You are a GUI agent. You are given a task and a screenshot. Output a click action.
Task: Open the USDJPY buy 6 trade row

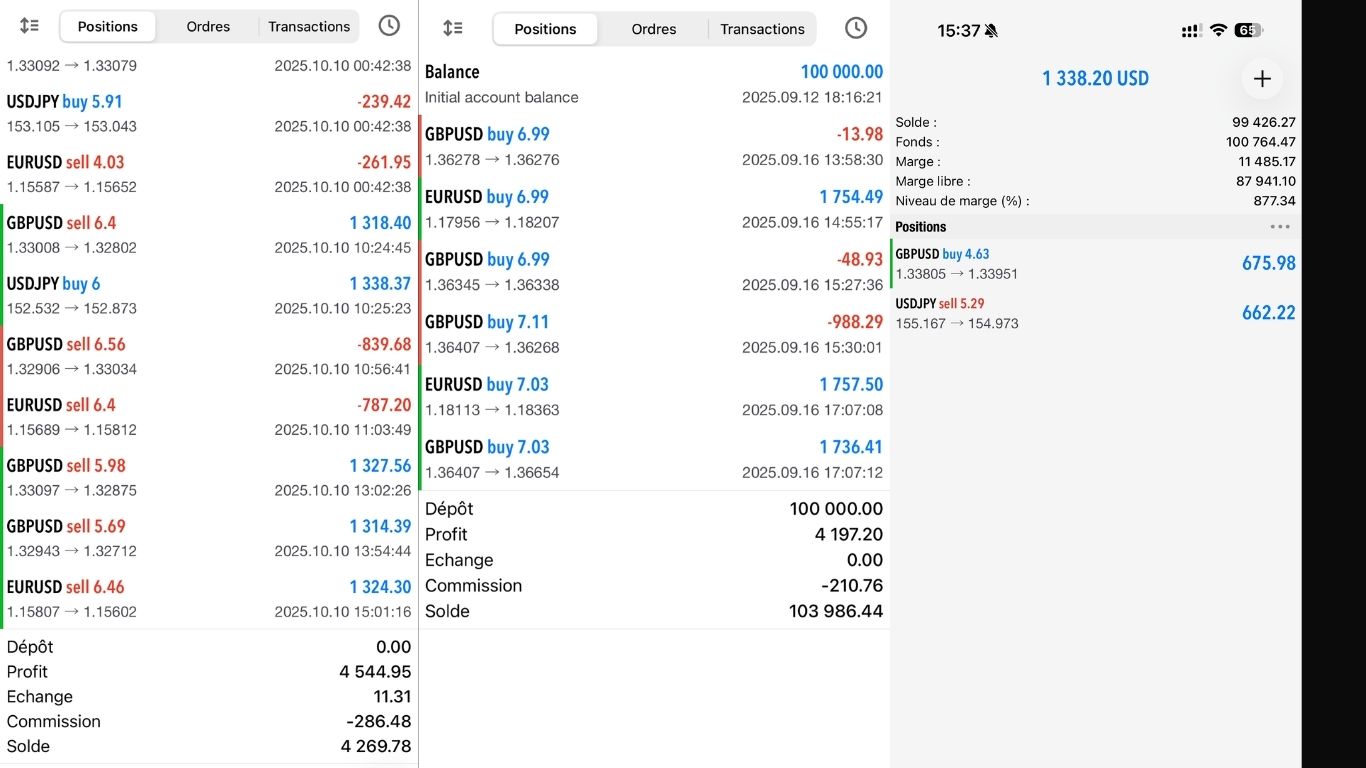pyautogui.click(x=208, y=295)
